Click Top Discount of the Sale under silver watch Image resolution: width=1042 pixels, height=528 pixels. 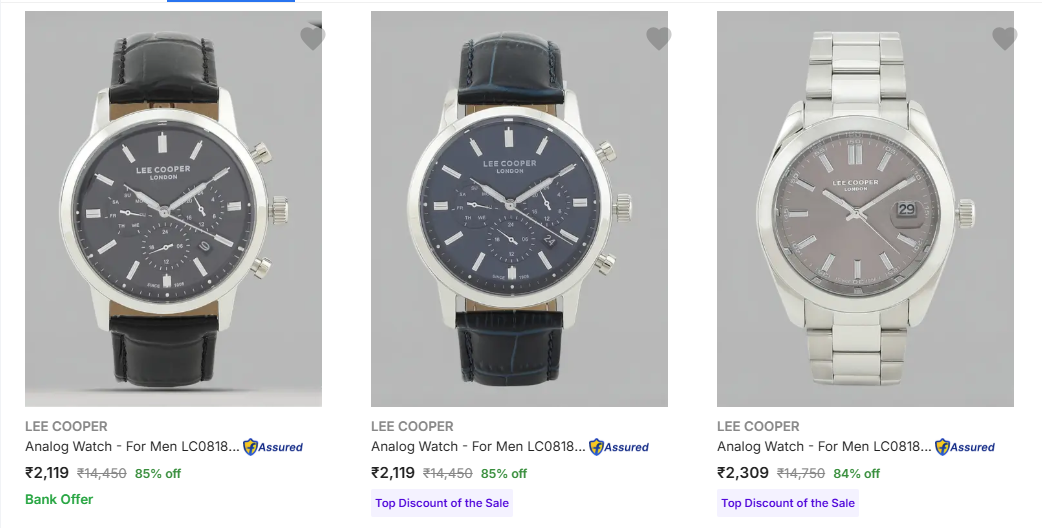[787, 503]
